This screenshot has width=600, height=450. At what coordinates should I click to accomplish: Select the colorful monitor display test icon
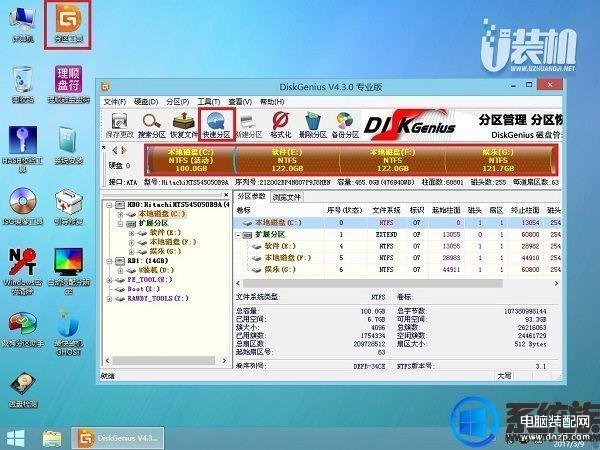(68, 271)
